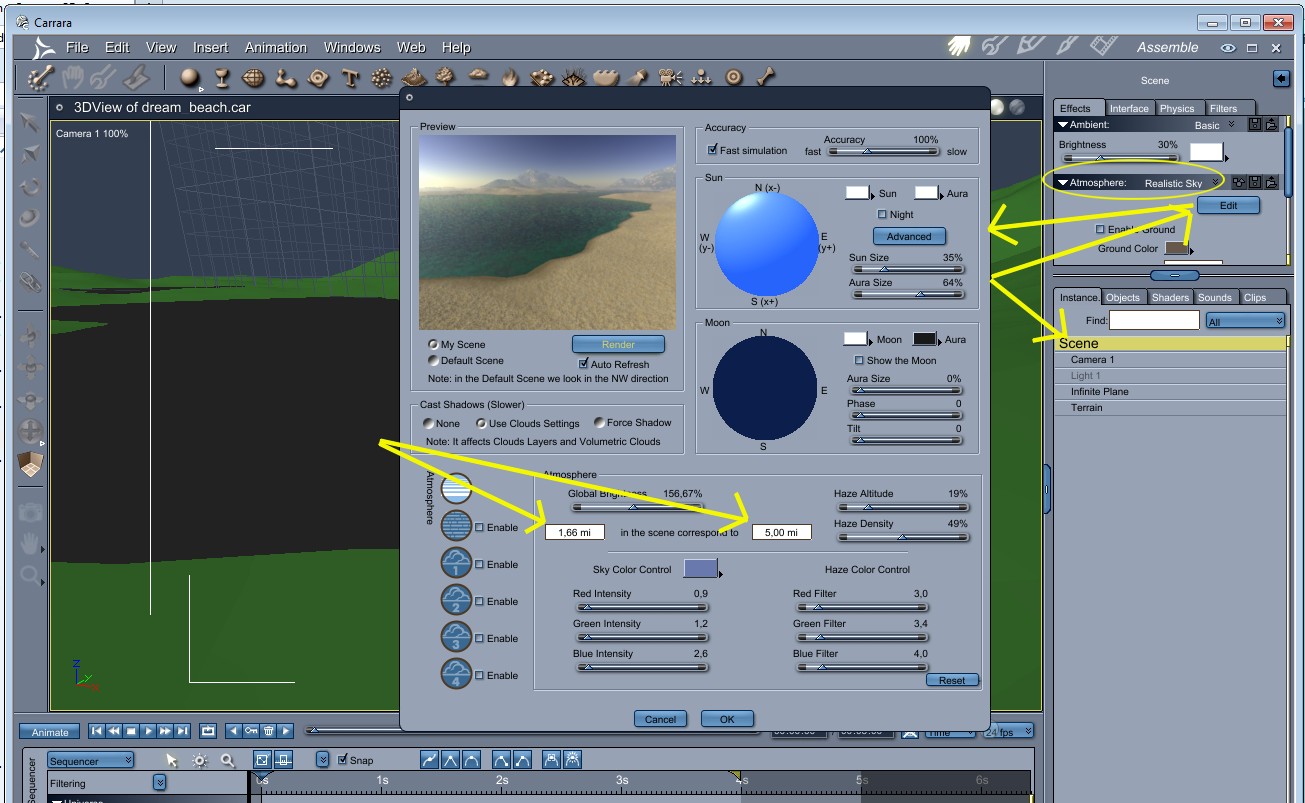Image resolution: width=1305 pixels, height=803 pixels.
Task: Toggle the Snap checkbox in sequencer
Action: click(343, 760)
